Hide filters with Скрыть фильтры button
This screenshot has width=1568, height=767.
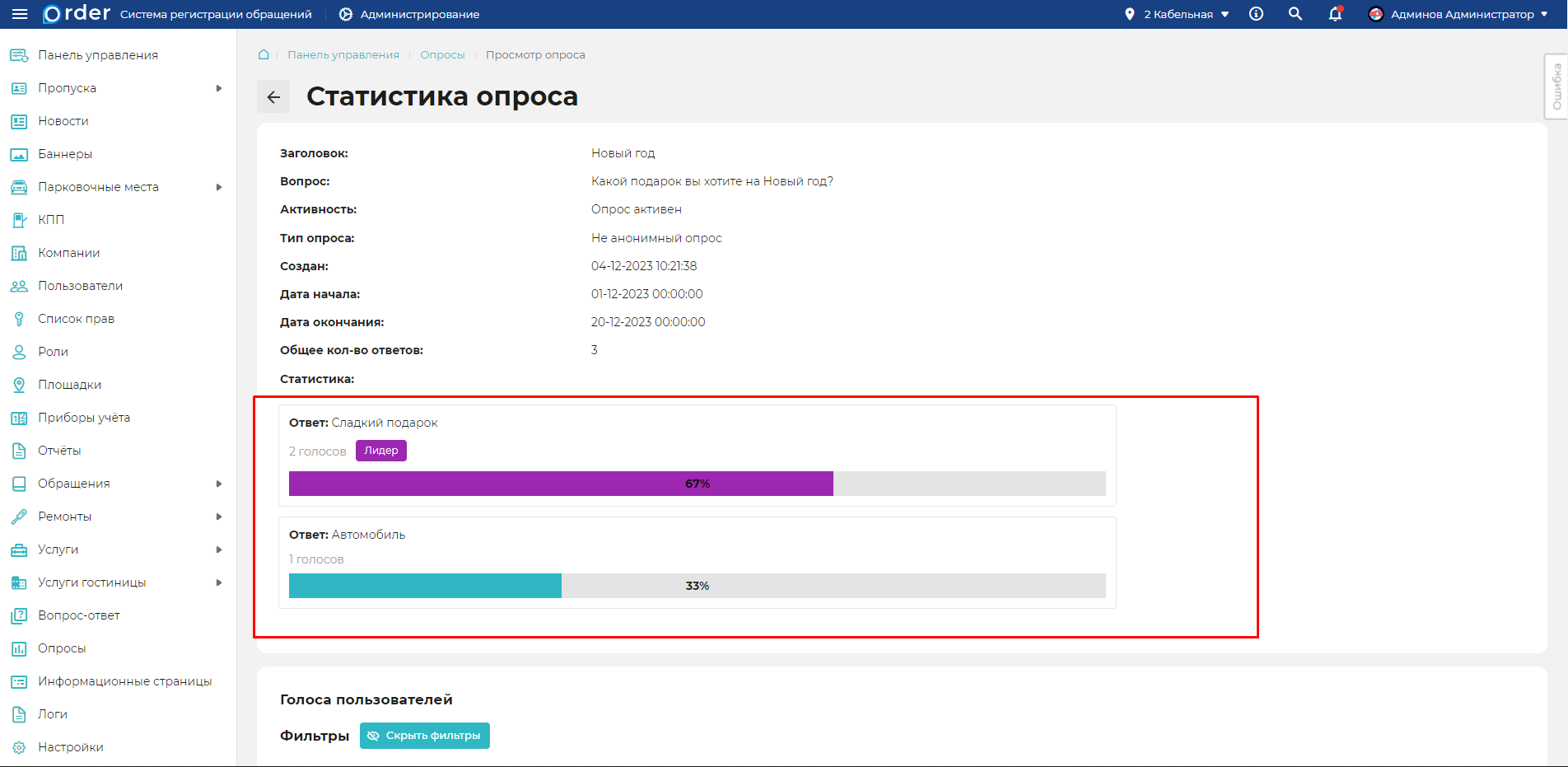[425, 736]
